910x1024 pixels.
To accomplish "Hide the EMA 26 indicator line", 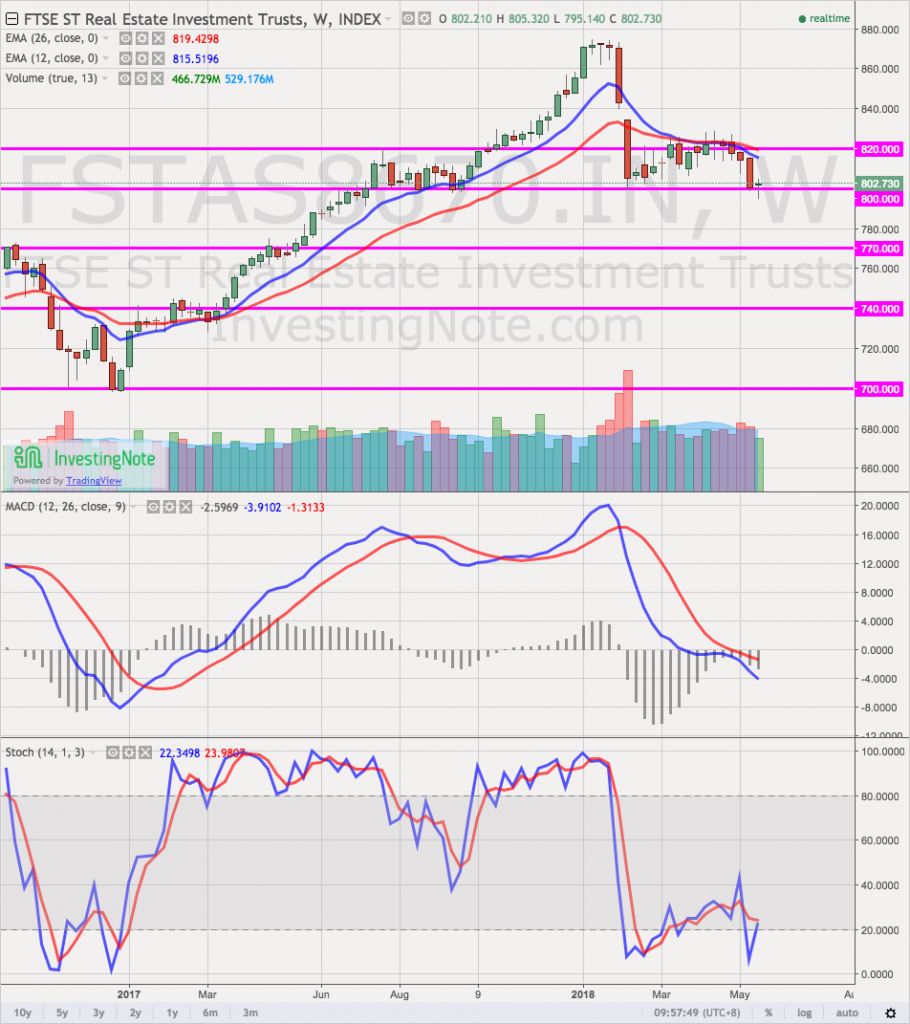I will pos(125,37).
